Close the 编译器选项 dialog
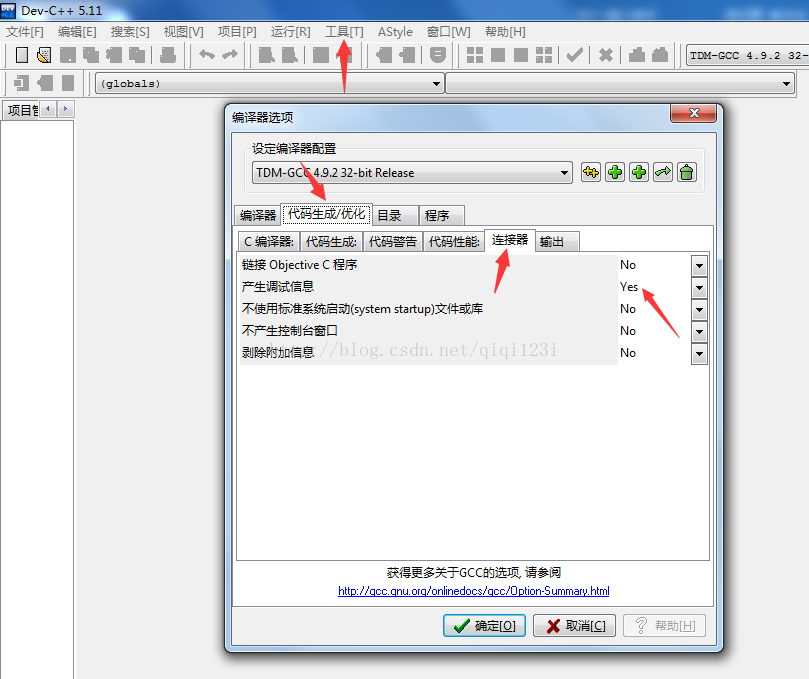This screenshot has width=809, height=679. coord(693,113)
